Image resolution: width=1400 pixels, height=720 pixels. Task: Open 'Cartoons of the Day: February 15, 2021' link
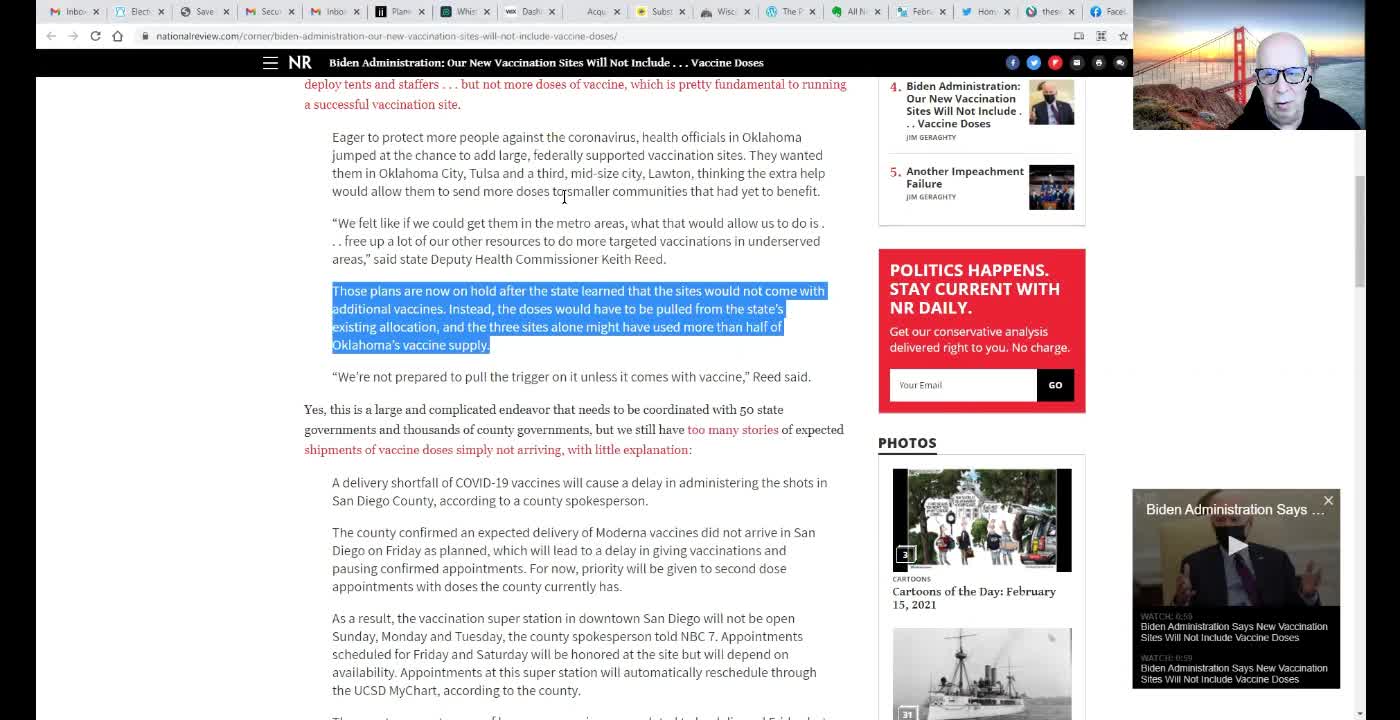[x=974, y=598]
